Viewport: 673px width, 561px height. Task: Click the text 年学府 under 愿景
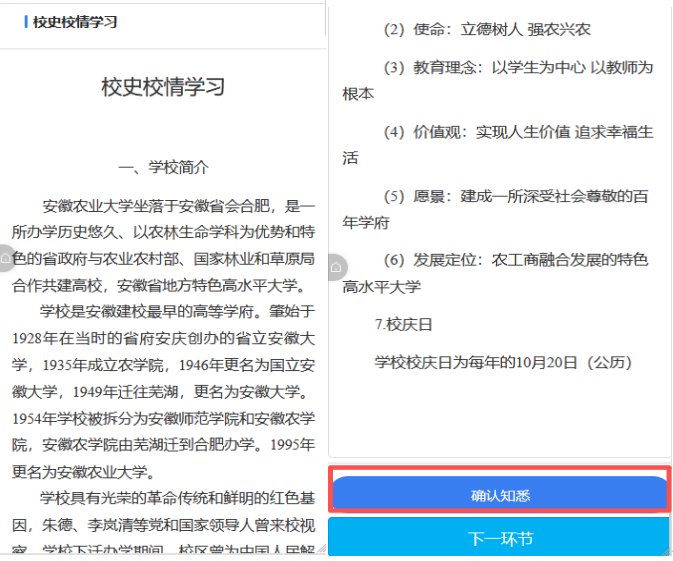pyautogui.click(x=366, y=223)
